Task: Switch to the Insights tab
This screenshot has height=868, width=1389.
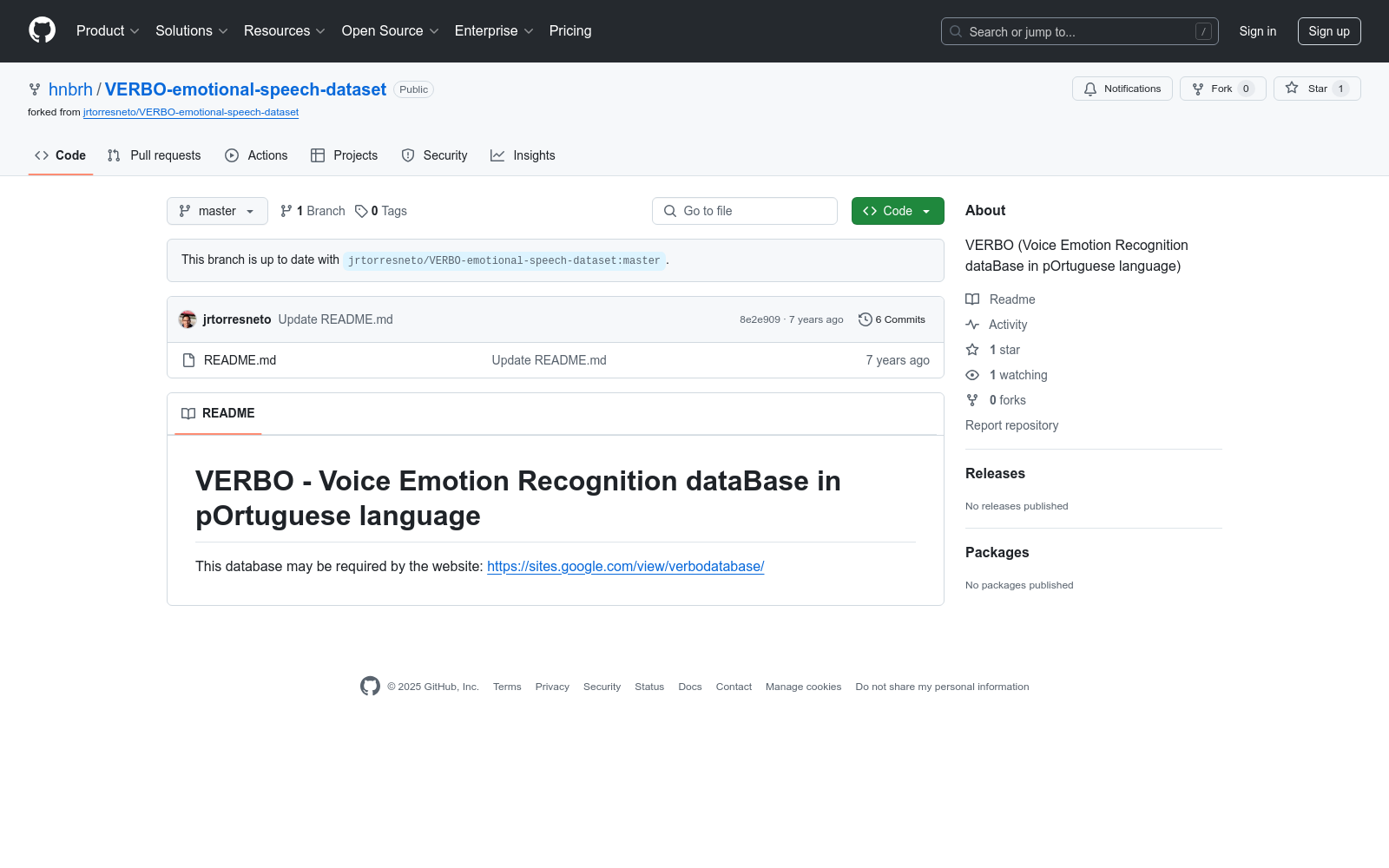Action: click(523, 155)
